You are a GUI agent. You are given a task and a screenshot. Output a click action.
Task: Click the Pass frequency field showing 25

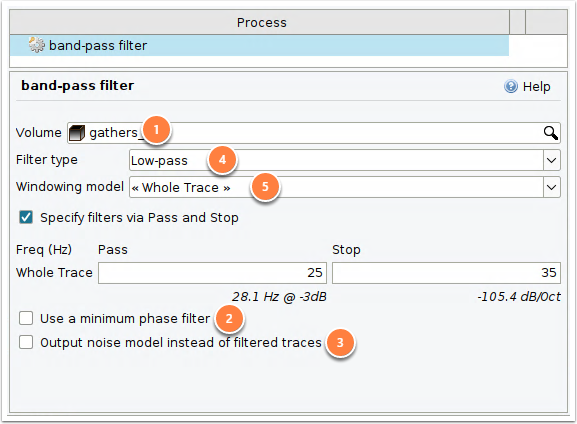(212, 273)
